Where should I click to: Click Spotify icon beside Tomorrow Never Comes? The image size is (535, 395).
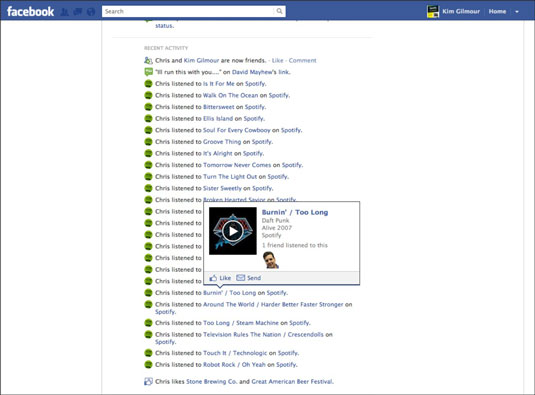tap(148, 165)
